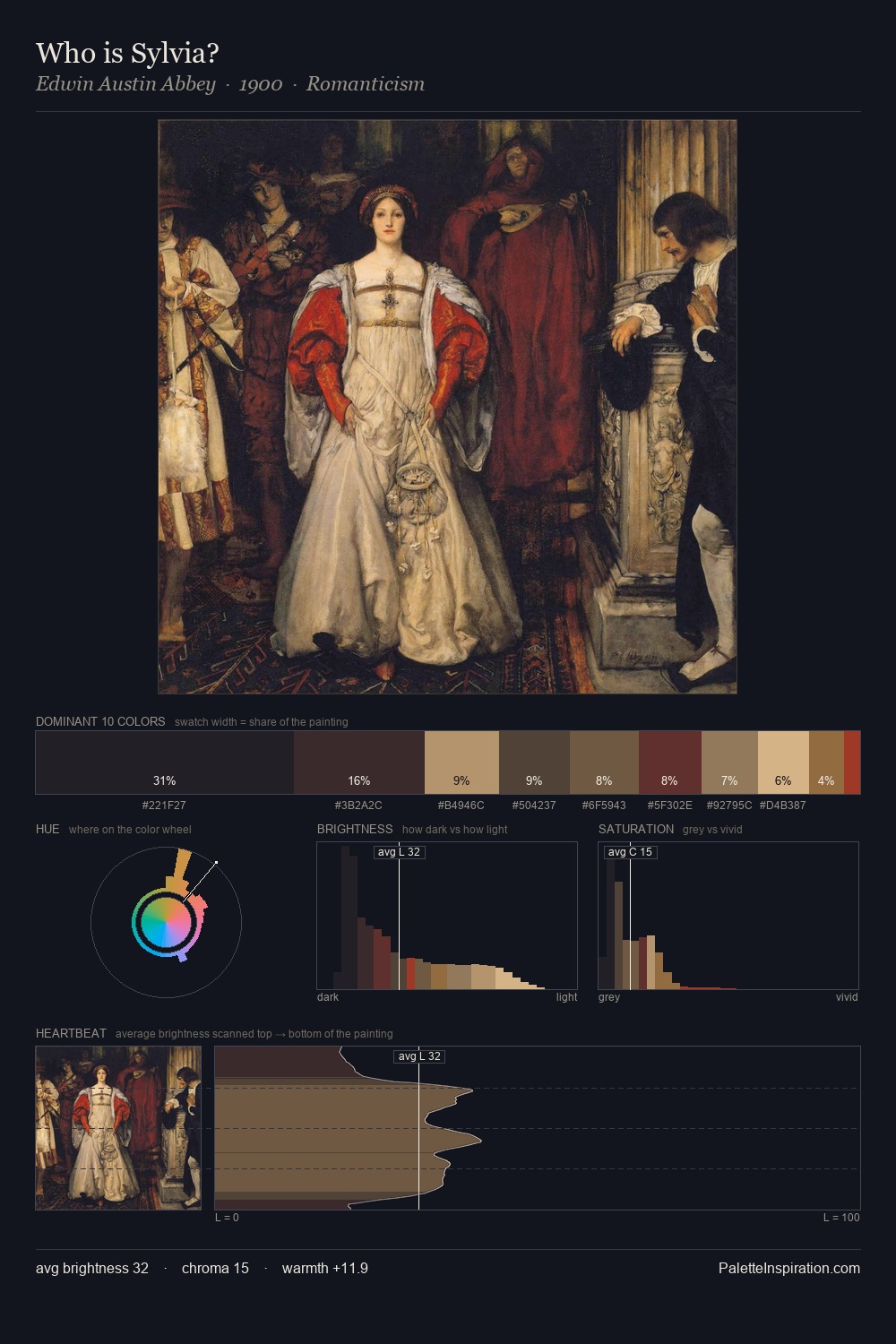
Task: Click the Saturation histogram chart
Action: [x=728, y=916]
